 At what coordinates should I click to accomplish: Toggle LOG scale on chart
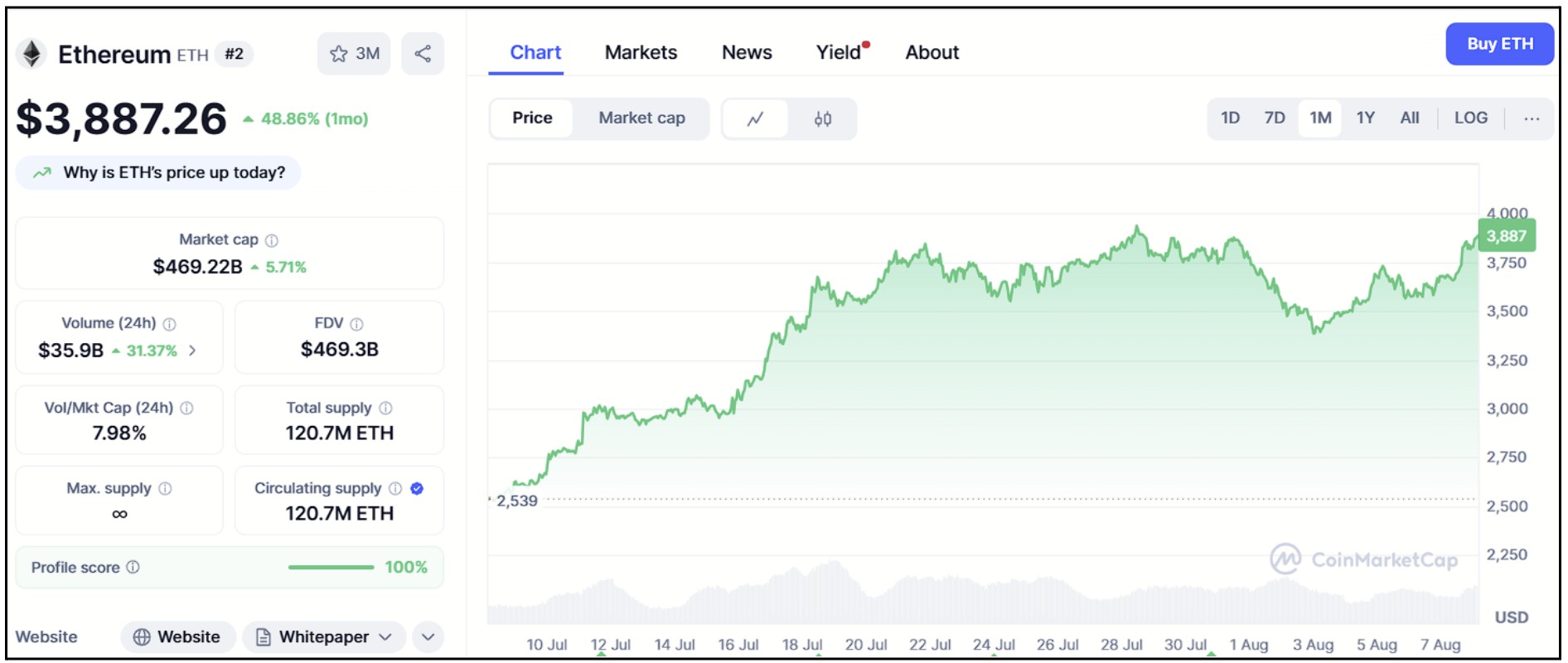tap(1471, 118)
